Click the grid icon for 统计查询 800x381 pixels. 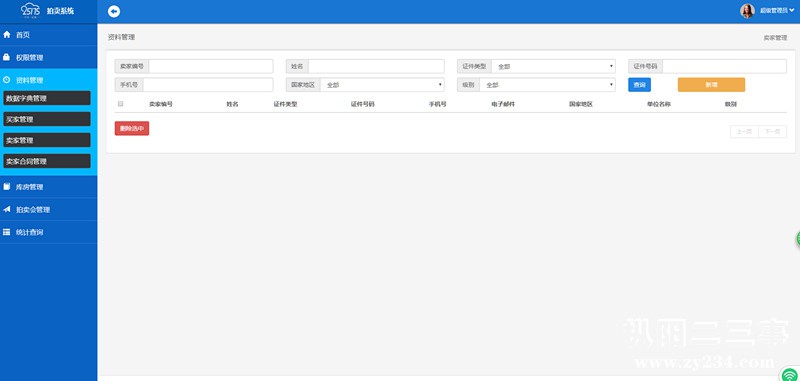tap(7, 232)
